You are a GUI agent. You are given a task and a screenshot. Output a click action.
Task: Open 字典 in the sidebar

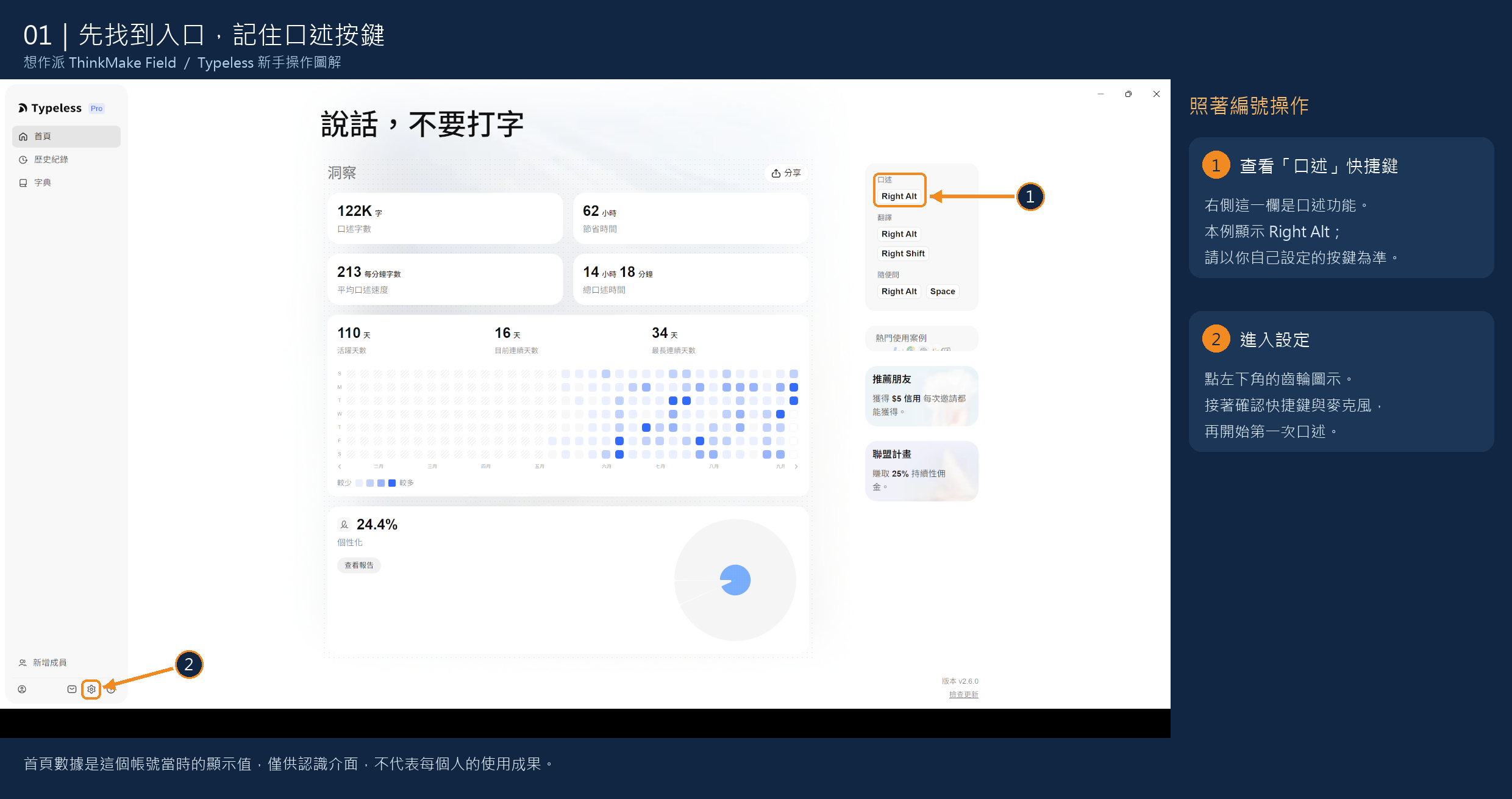[x=66, y=182]
